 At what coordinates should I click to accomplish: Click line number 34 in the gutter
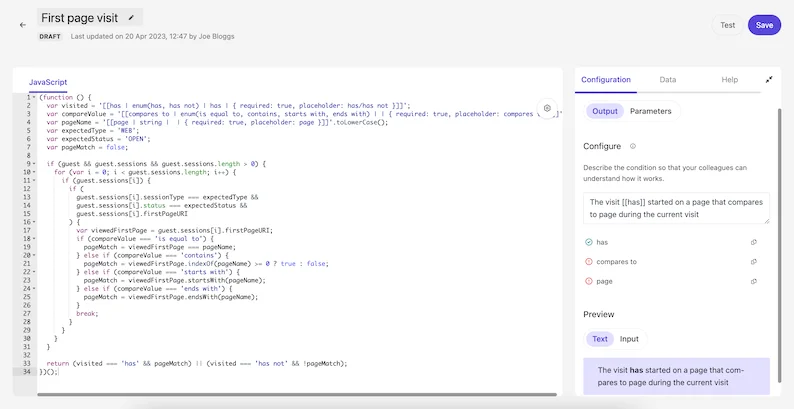[x=27, y=372]
